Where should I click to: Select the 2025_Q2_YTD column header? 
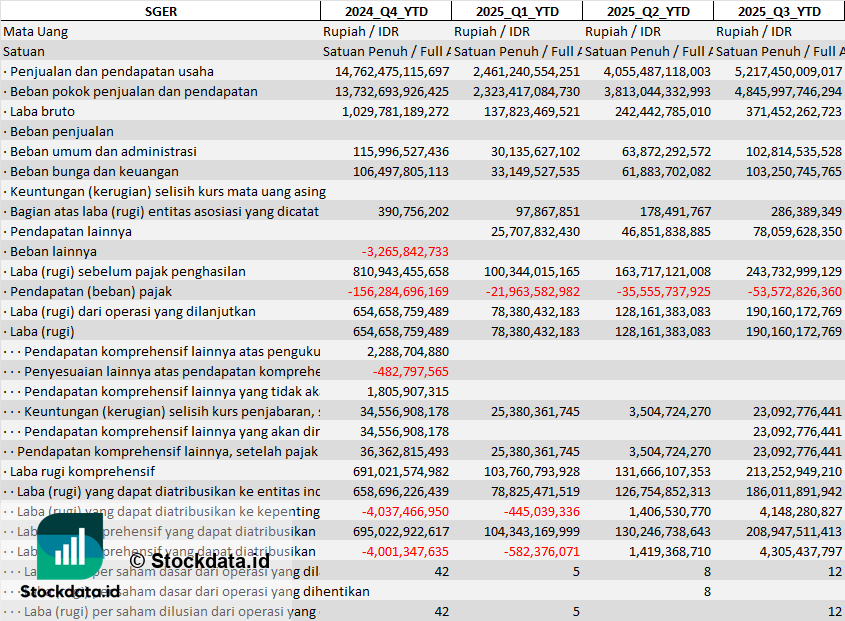648,11
